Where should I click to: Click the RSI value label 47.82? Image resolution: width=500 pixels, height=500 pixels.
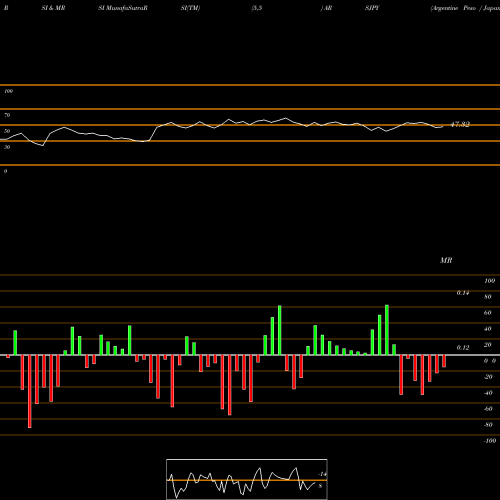pos(460,125)
